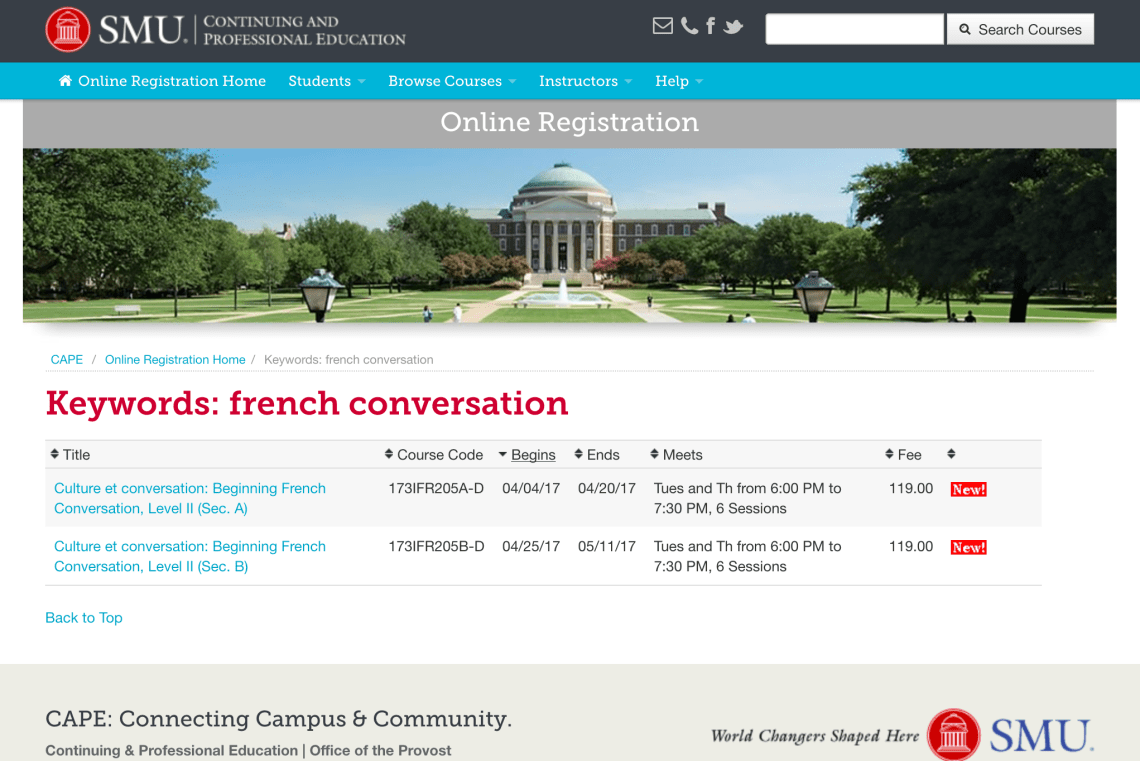Click the envelope email icon
This screenshot has width=1140, height=761.
click(x=662, y=26)
